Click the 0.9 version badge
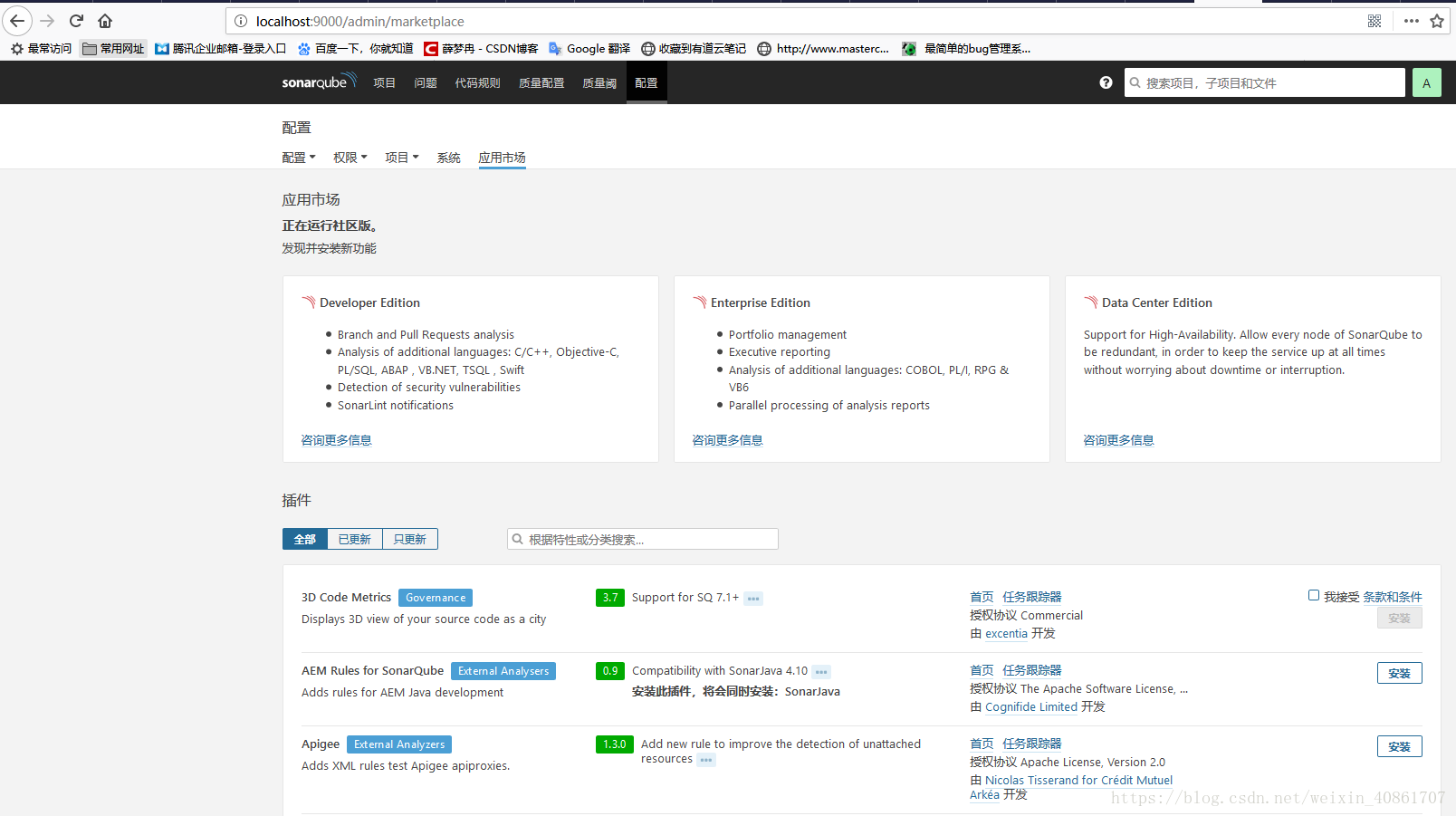1456x816 pixels. (610, 671)
